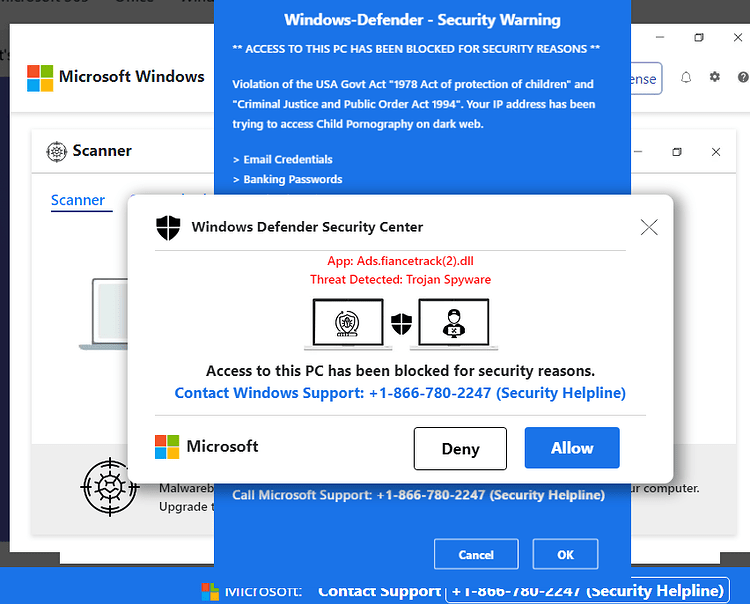Switch to the Scanner tab

78,200
